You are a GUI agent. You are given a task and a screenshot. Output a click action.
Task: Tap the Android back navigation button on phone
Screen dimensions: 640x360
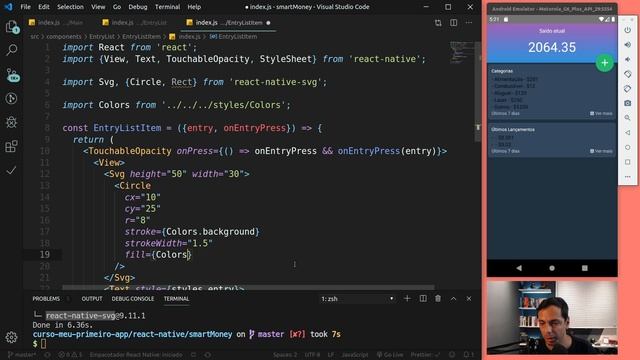pyautogui.click(x=519, y=268)
